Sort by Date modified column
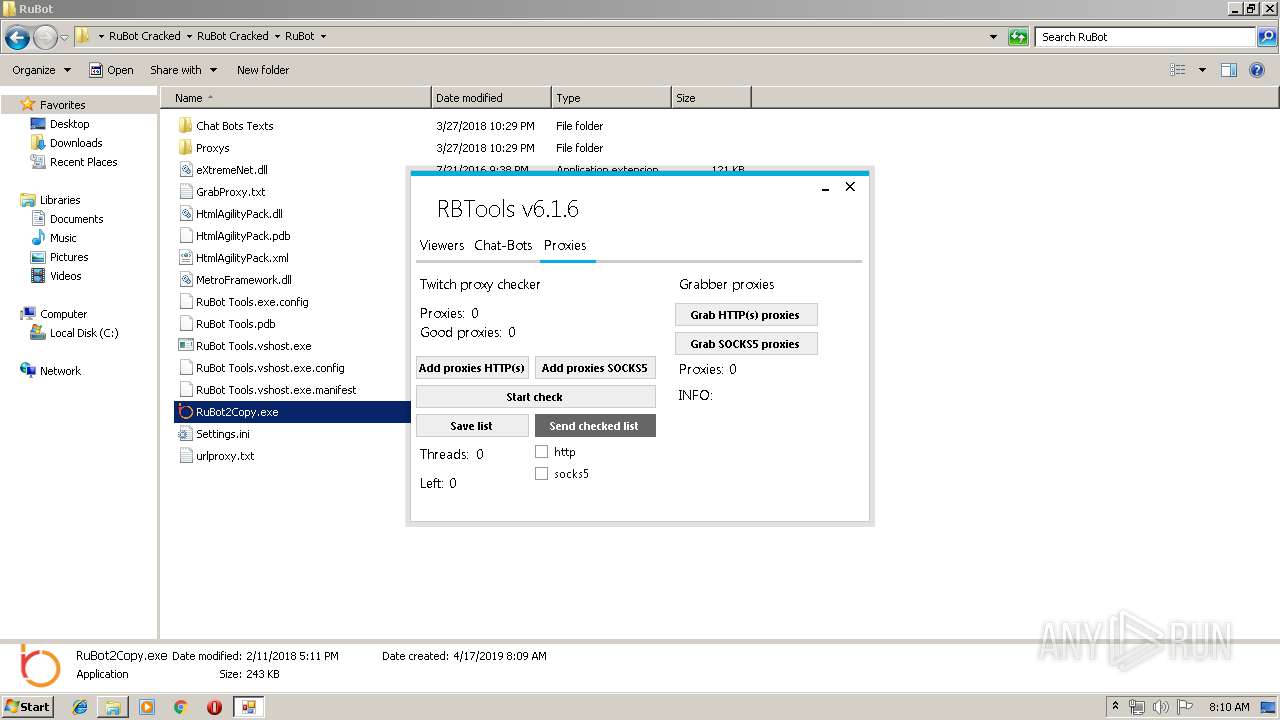 point(491,98)
